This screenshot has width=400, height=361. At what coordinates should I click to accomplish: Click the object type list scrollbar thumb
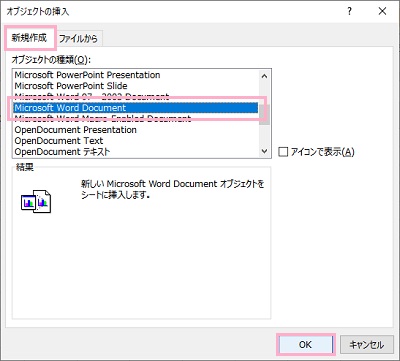pyautogui.click(x=265, y=115)
